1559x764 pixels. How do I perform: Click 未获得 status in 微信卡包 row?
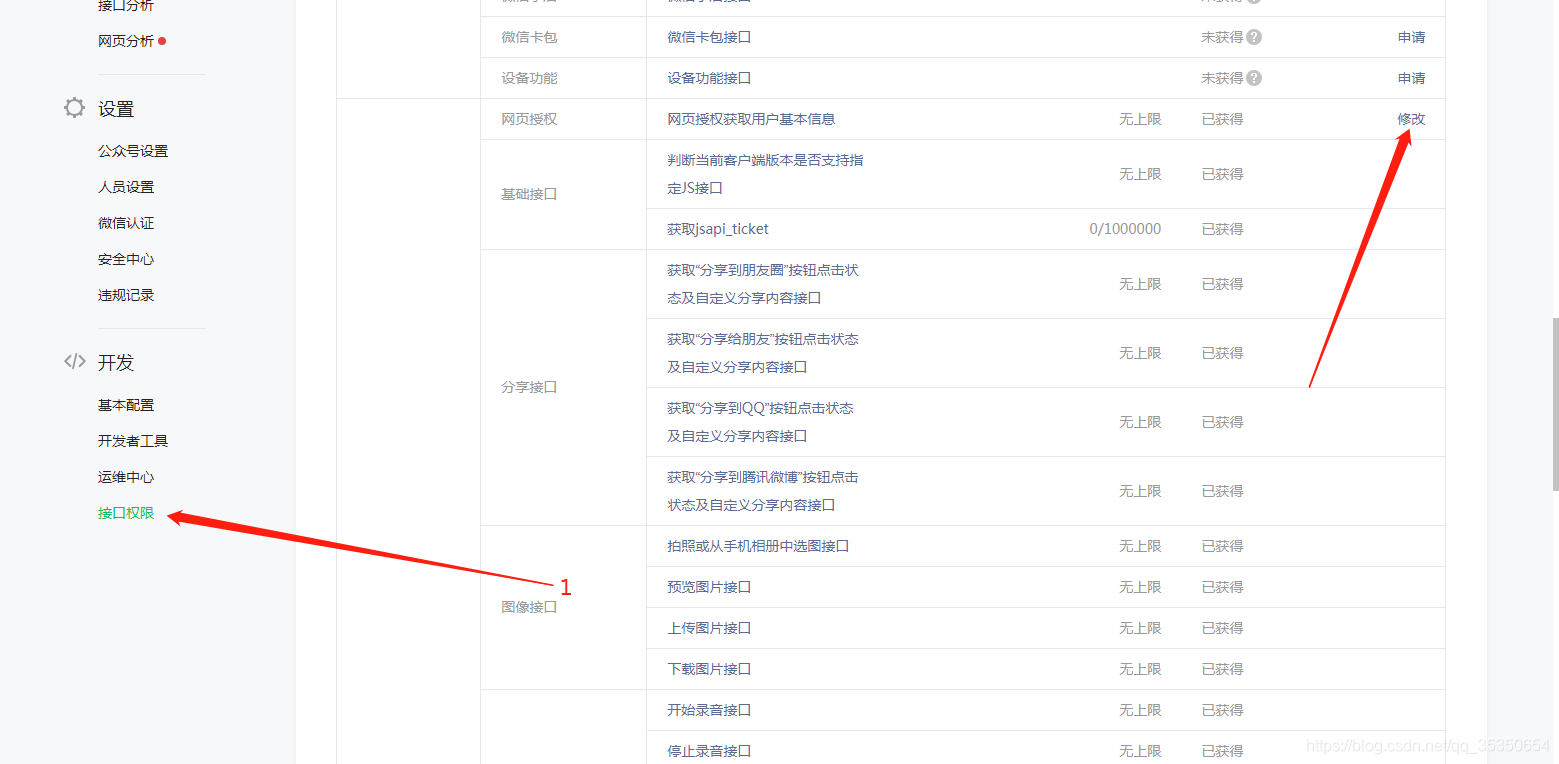coord(1222,37)
